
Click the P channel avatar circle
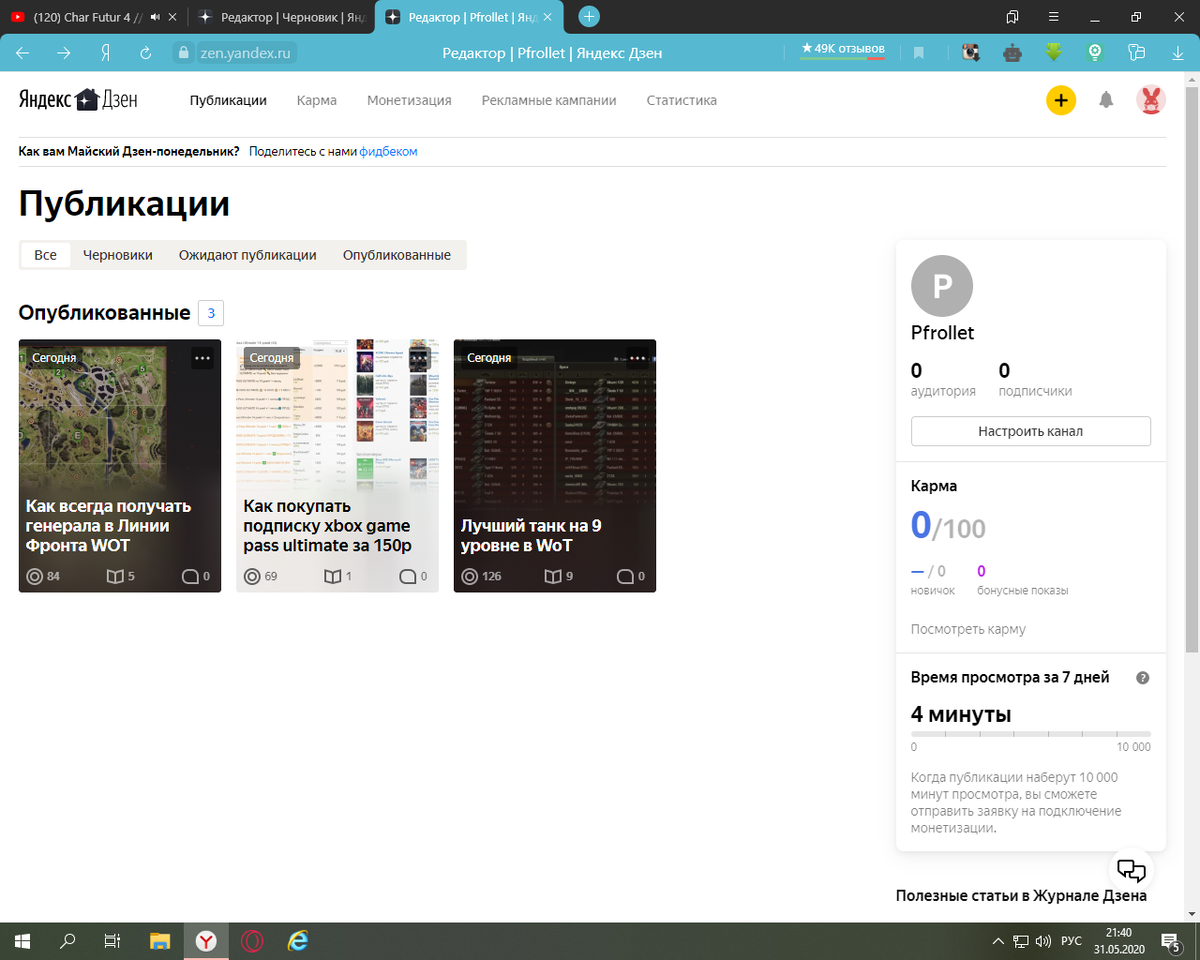942,286
